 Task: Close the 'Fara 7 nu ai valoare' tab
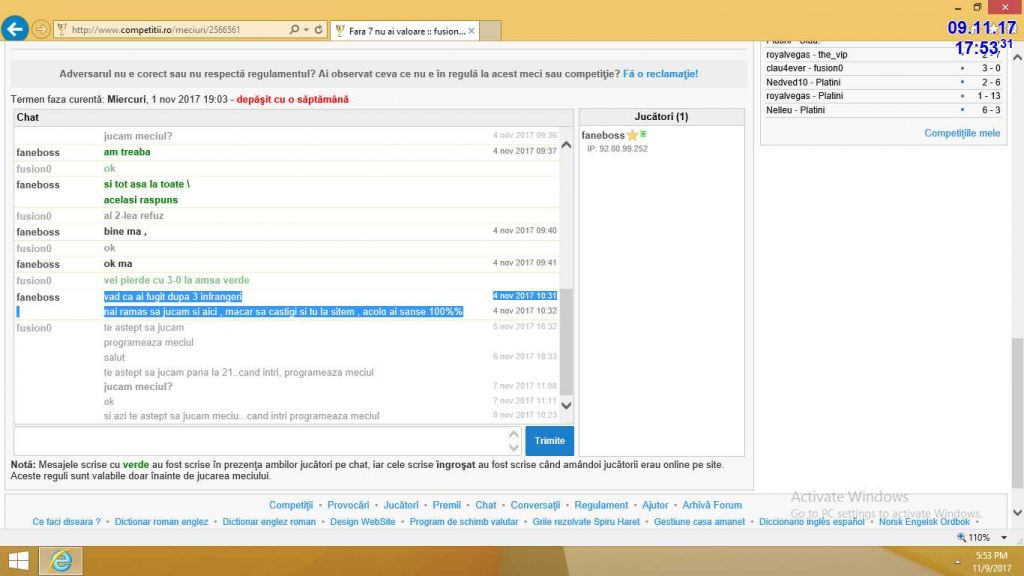coord(472,31)
